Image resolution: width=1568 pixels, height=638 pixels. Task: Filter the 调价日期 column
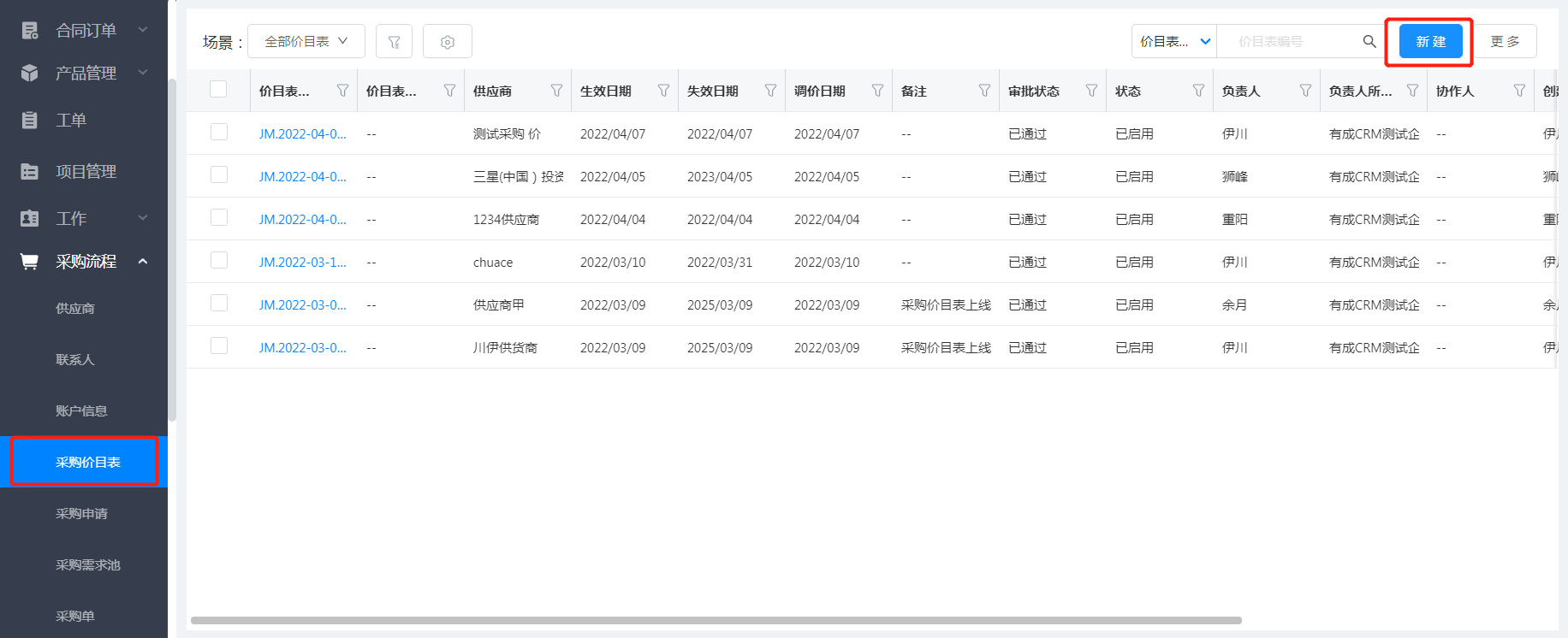coord(877,91)
